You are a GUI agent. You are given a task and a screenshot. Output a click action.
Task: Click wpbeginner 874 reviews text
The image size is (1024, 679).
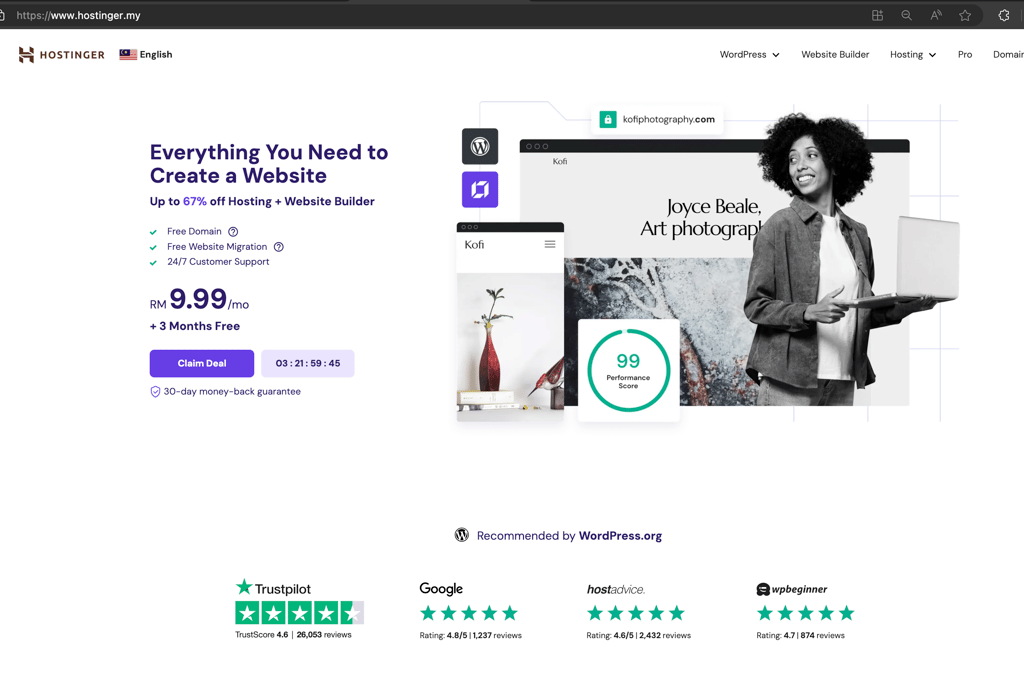(x=822, y=635)
